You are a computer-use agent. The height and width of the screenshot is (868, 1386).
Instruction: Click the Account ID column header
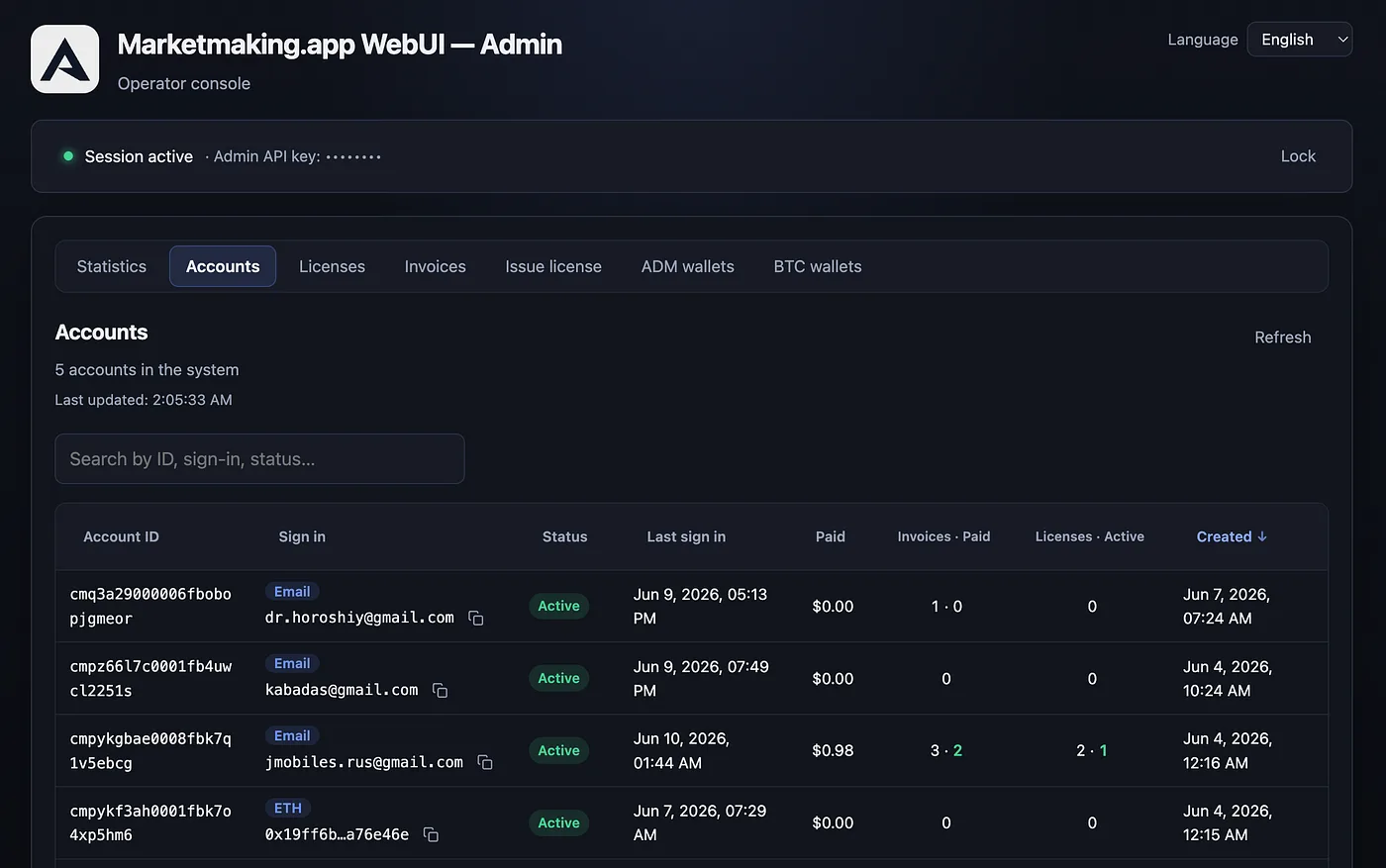pos(121,536)
